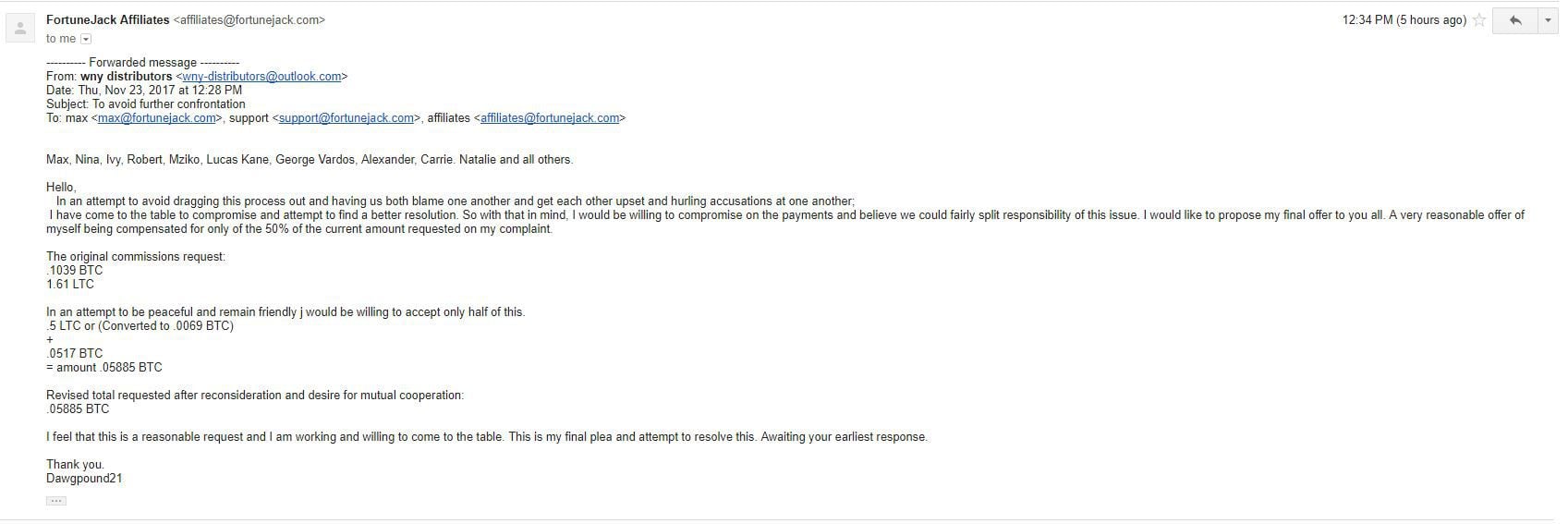Click the 'Forwarded message' divider line
Image resolution: width=1568 pixels, height=524 pixels.
(x=142, y=63)
